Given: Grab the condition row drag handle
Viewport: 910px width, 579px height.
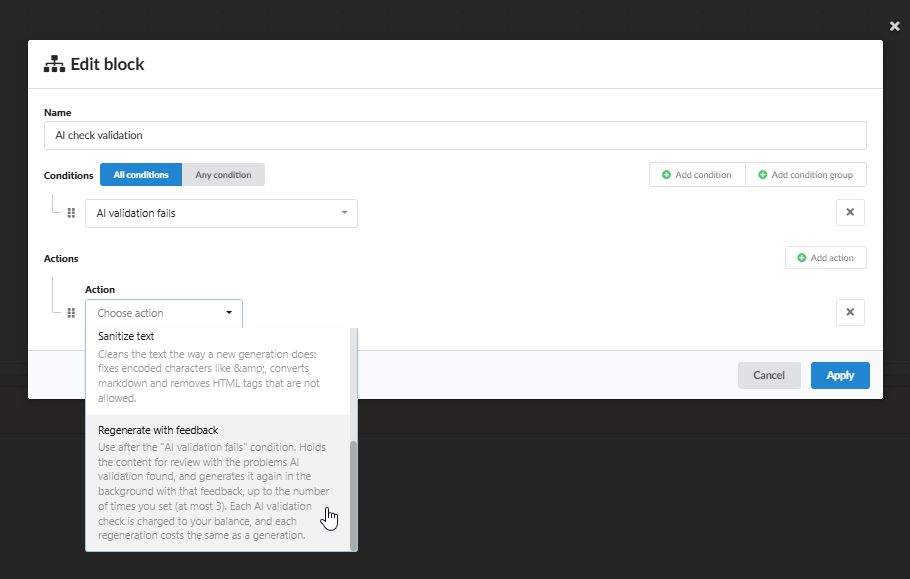Looking at the screenshot, I should pos(71,213).
